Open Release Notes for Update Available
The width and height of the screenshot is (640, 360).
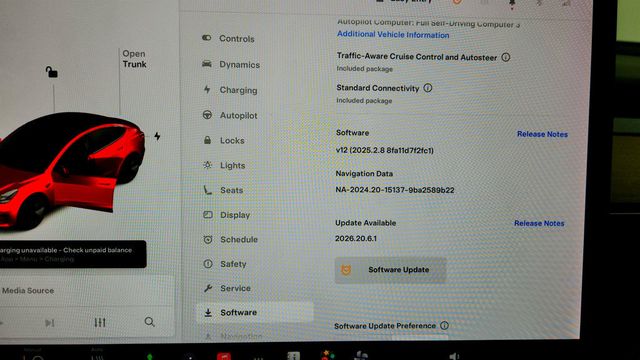click(x=539, y=223)
